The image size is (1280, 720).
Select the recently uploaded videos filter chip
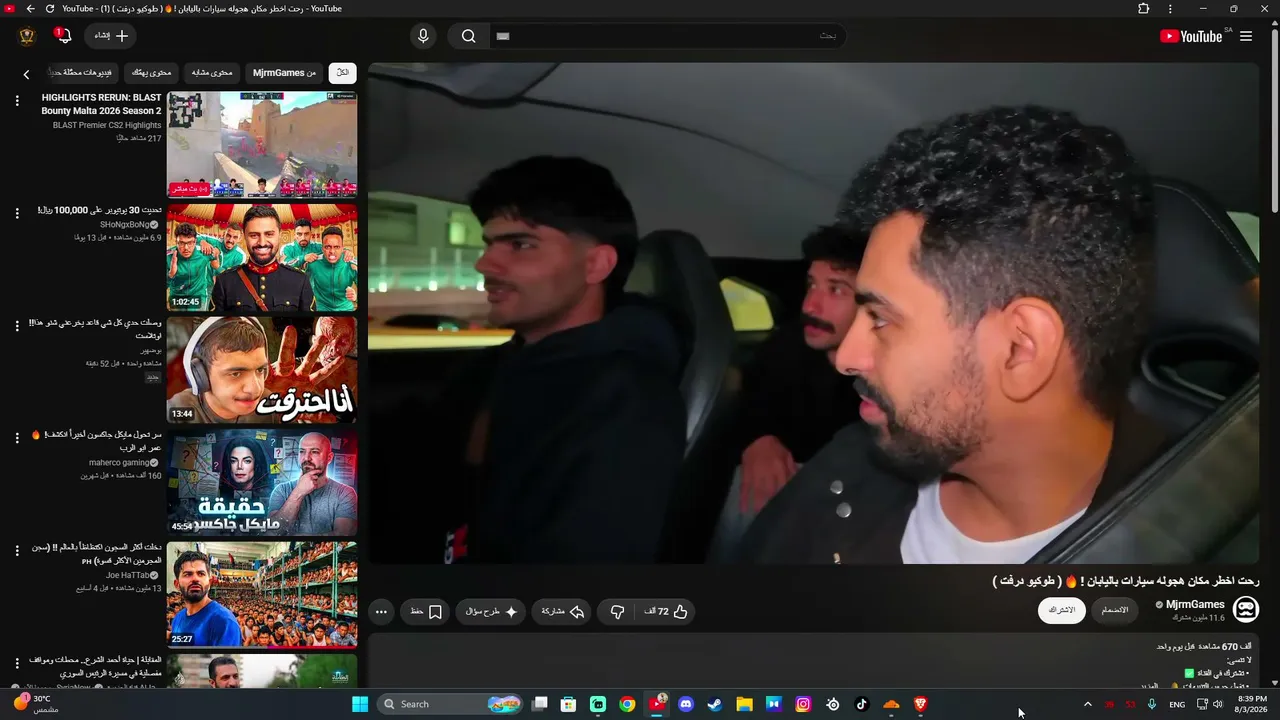[82, 73]
